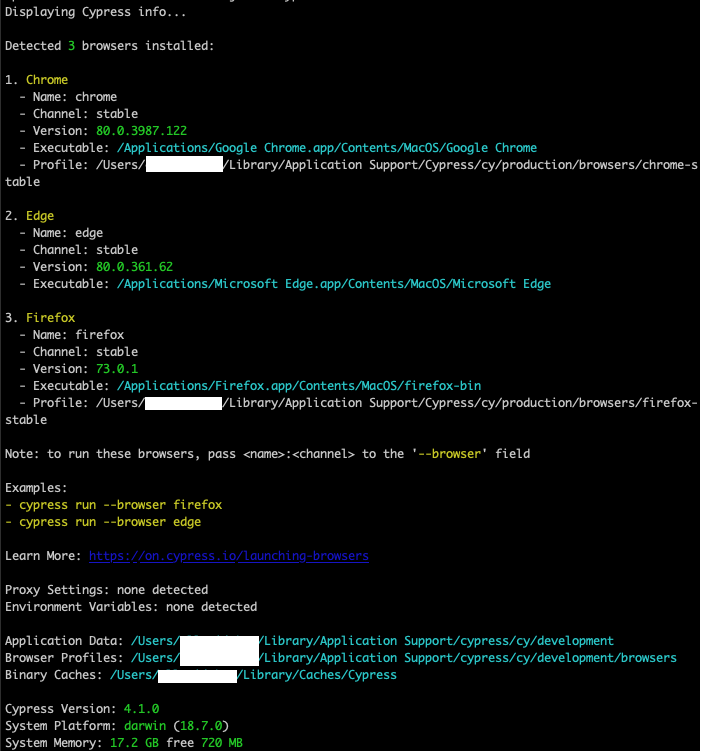Click the 17.2 GB system memory value
This screenshot has width=701, height=751.
coord(134,743)
